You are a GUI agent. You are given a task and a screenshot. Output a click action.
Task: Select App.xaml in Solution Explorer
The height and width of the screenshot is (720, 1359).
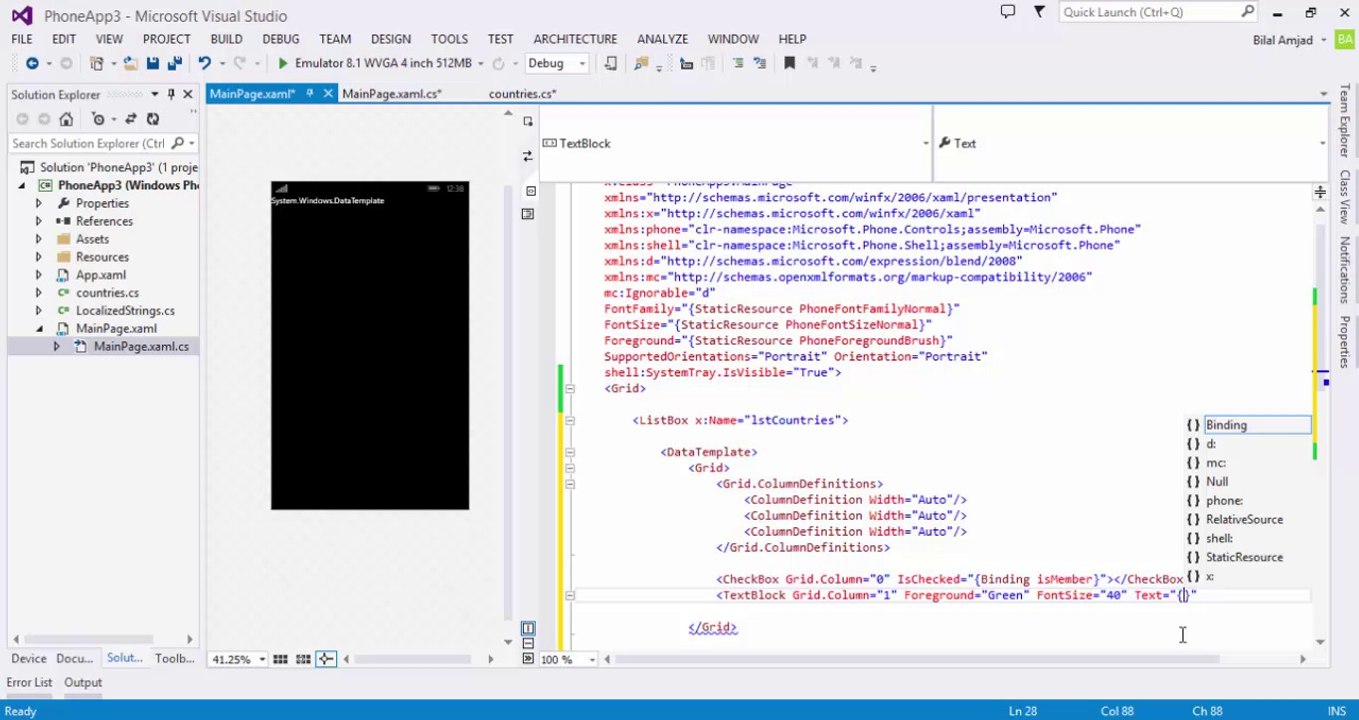click(101, 275)
